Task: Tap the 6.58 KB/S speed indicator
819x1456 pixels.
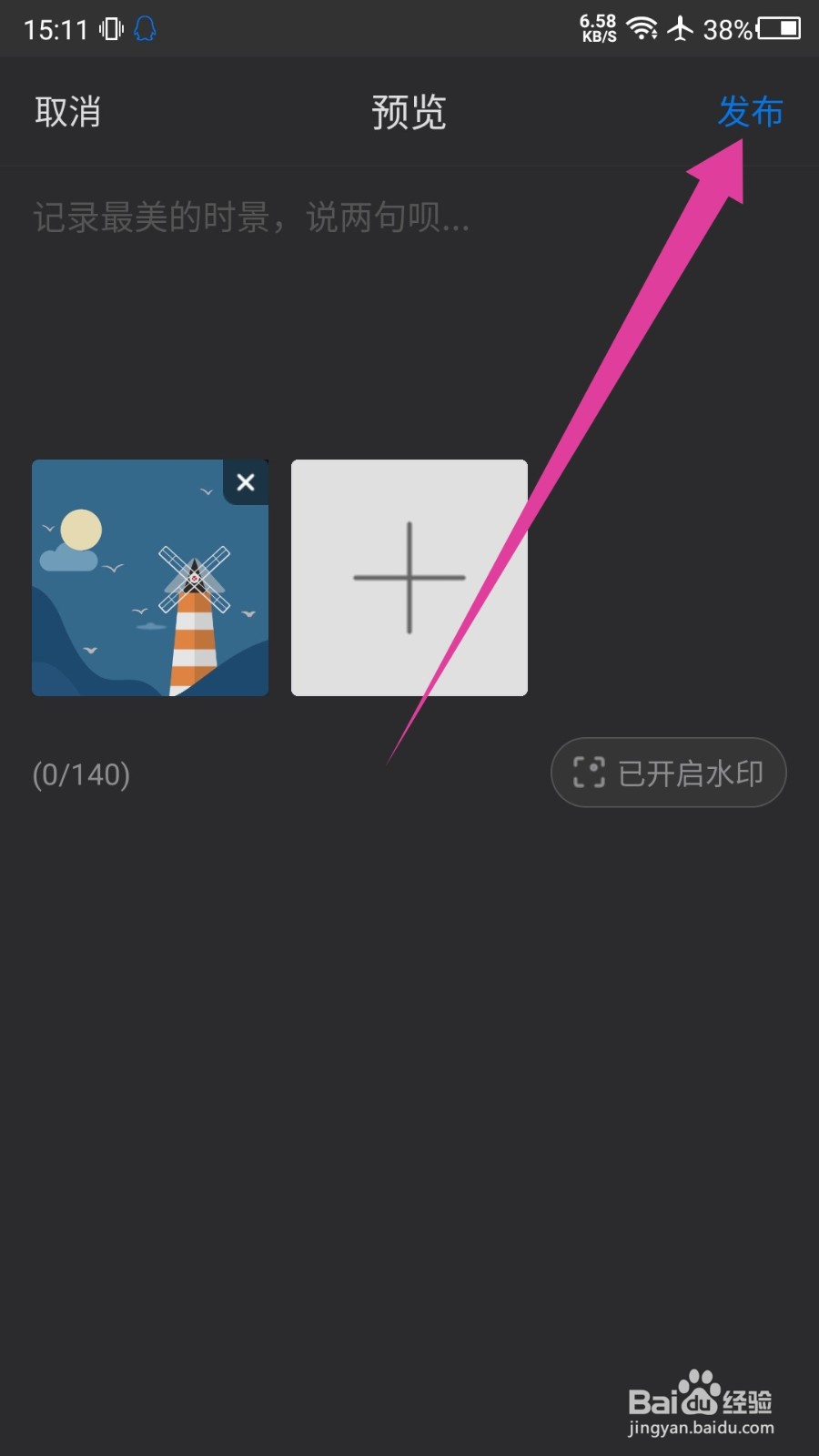Action: (x=598, y=28)
